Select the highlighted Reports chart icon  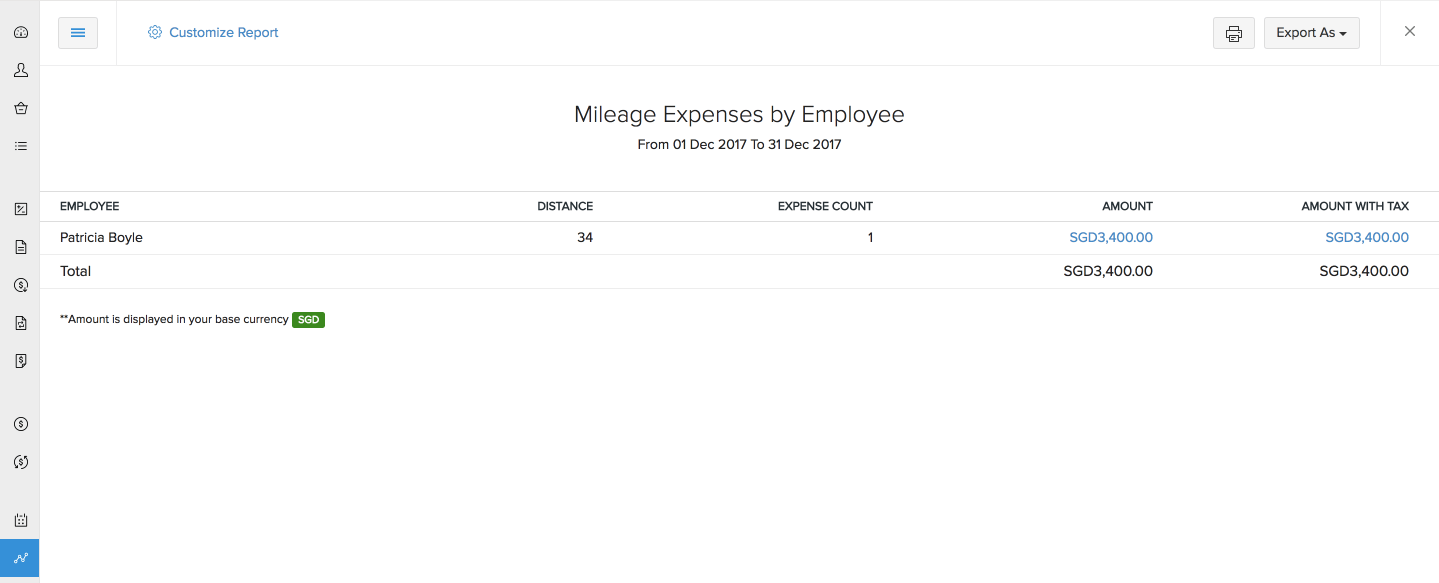pyautogui.click(x=20, y=558)
